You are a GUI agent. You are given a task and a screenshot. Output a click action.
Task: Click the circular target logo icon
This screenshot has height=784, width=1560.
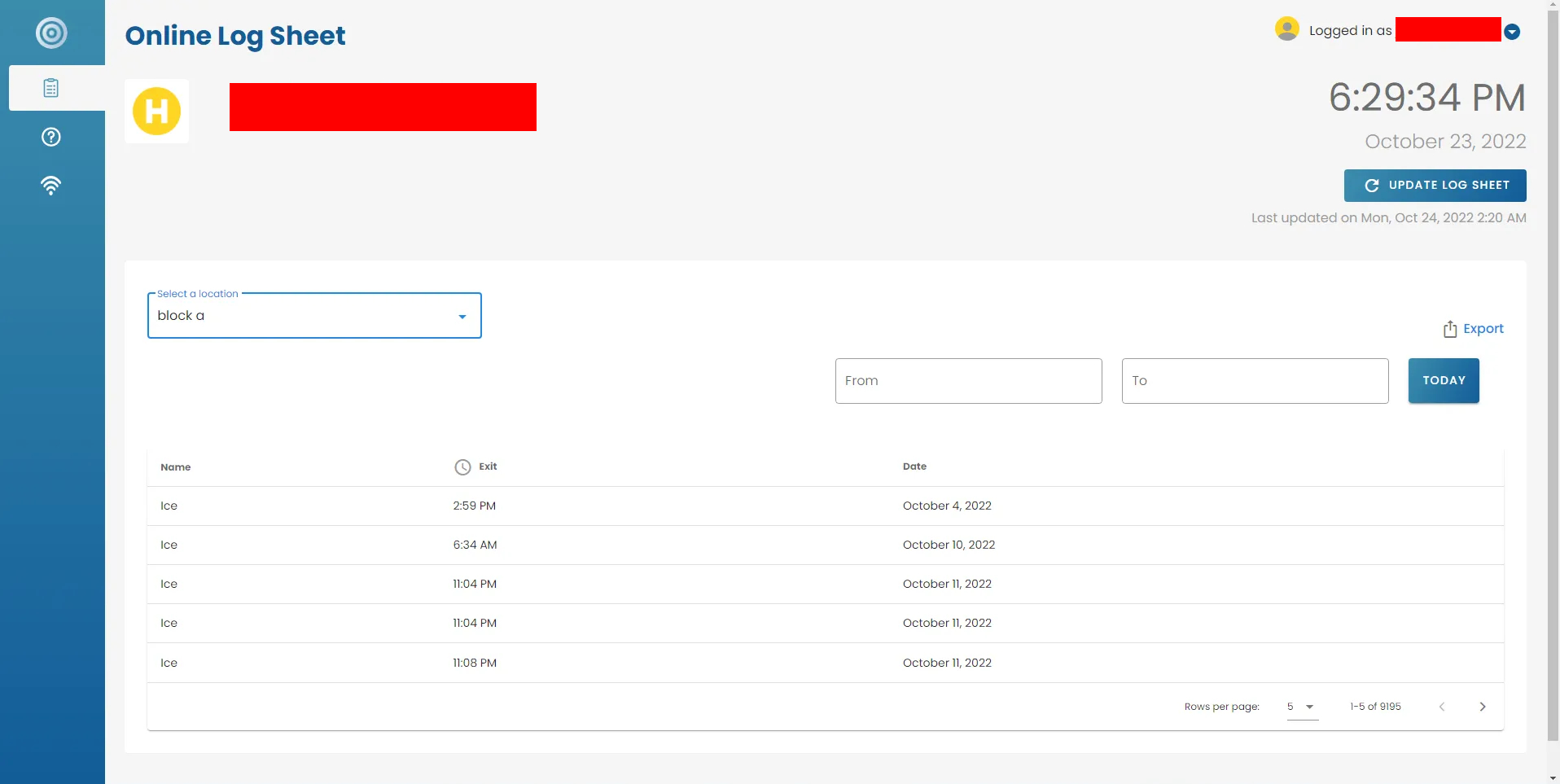(x=51, y=33)
